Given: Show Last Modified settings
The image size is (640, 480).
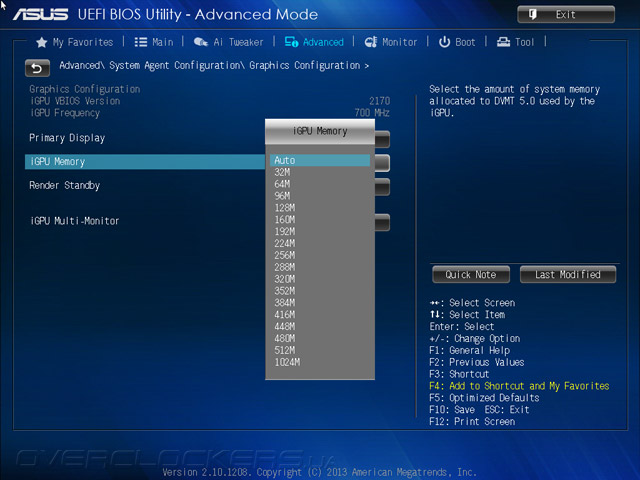Looking at the screenshot, I should pyautogui.click(x=568, y=275).
